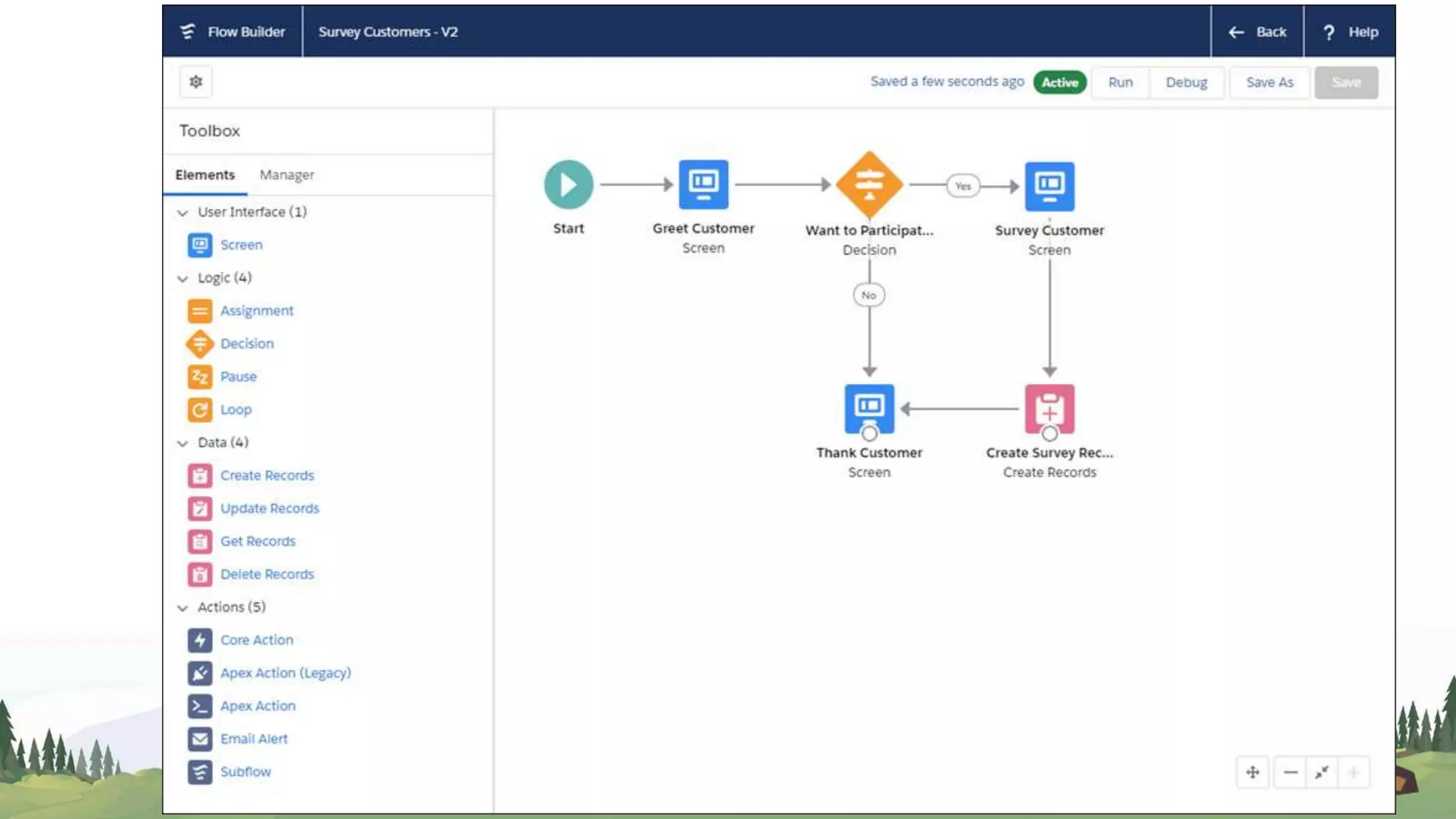
Task: Open the flow settings gear icon
Action: coord(196,82)
